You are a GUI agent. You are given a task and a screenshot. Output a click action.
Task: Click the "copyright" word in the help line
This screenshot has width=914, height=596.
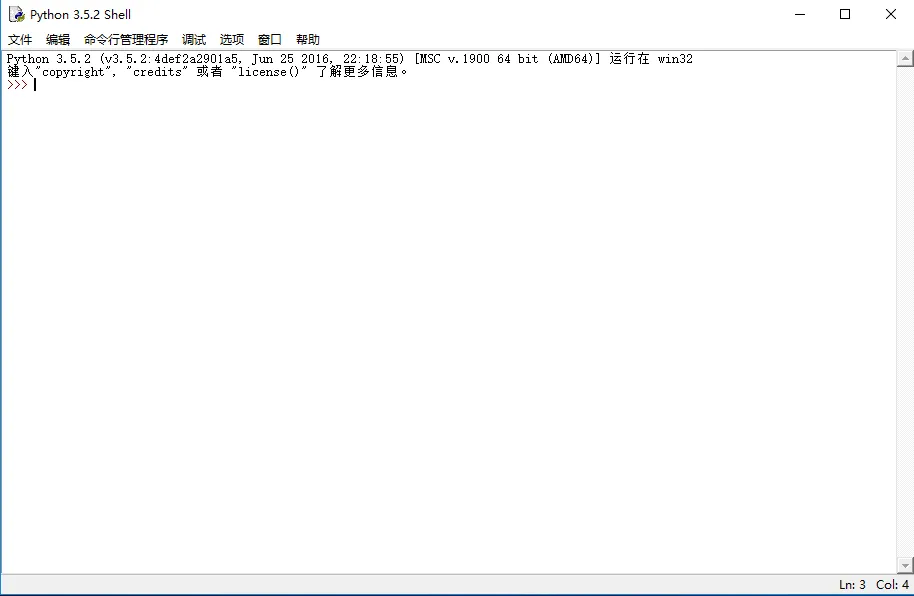pos(73,72)
